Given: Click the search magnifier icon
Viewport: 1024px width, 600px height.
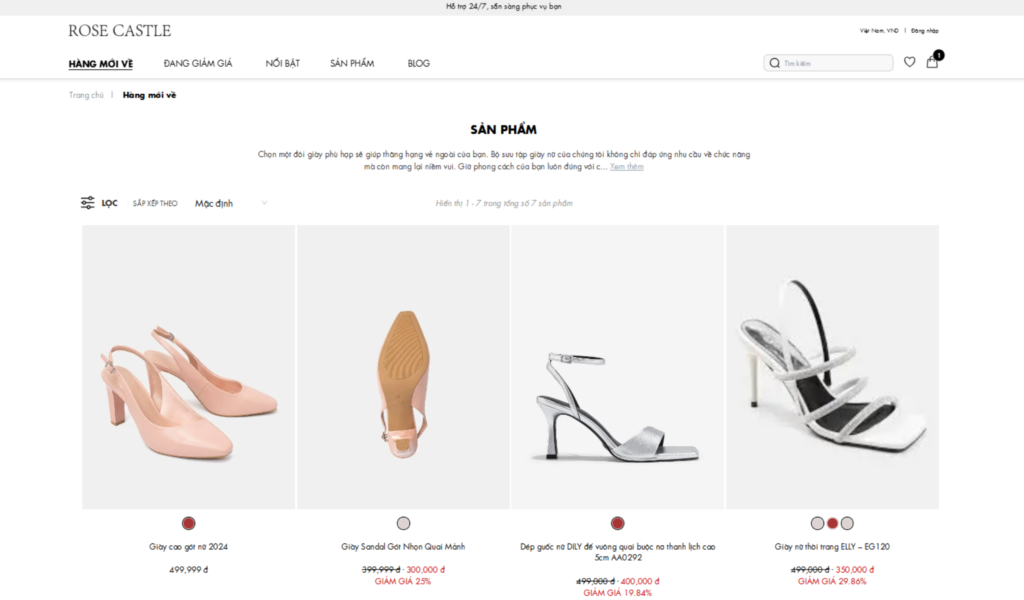Looking at the screenshot, I should click(775, 63).
